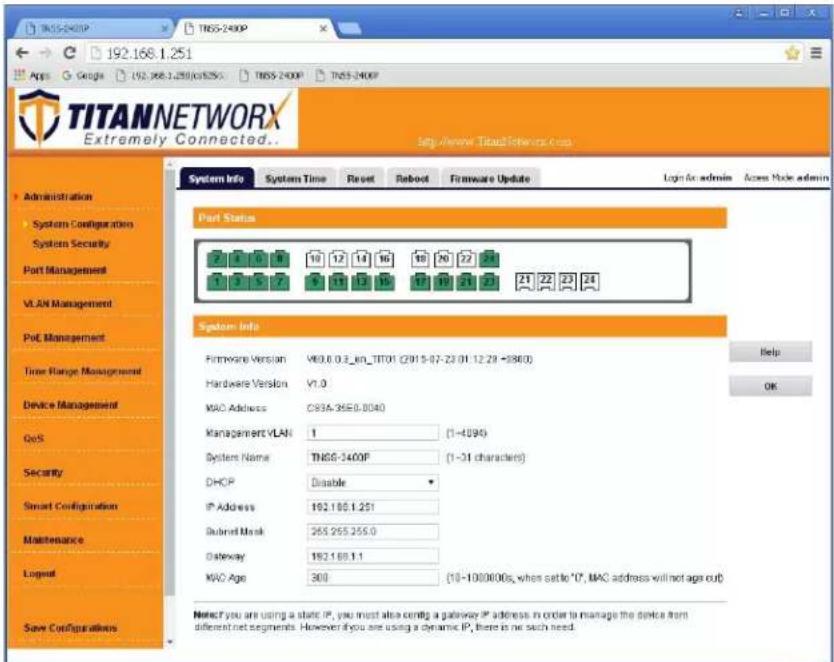Expand Administration menu section
Image resolution: width=834 pixels, height=662 pixels.
(57, 197)
